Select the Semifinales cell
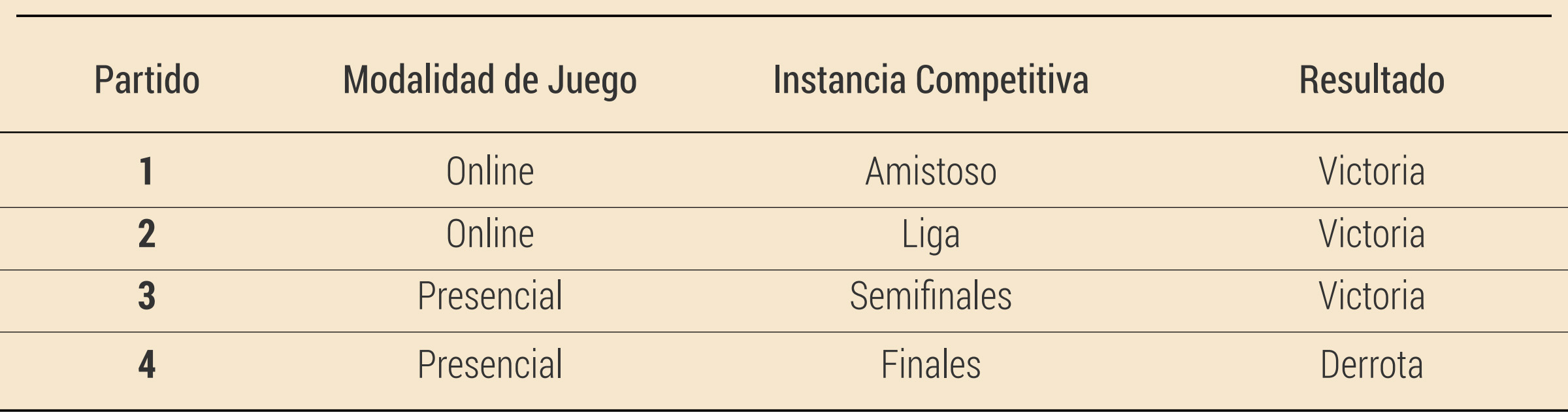Screen dimensions: 1568x412 coord(930,296)
